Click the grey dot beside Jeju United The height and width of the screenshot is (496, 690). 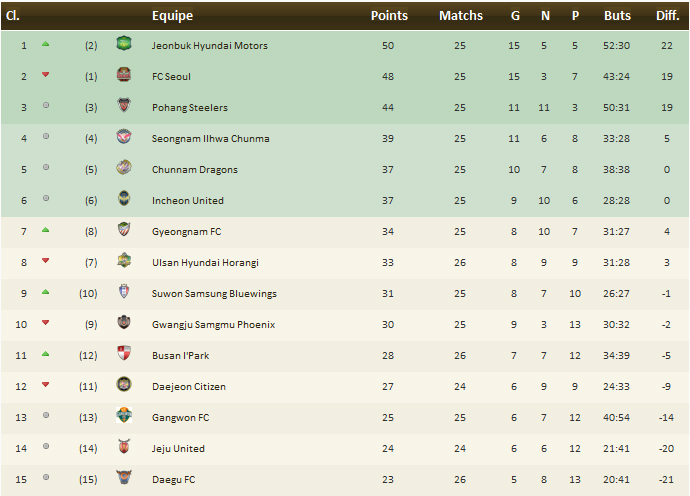46,448
